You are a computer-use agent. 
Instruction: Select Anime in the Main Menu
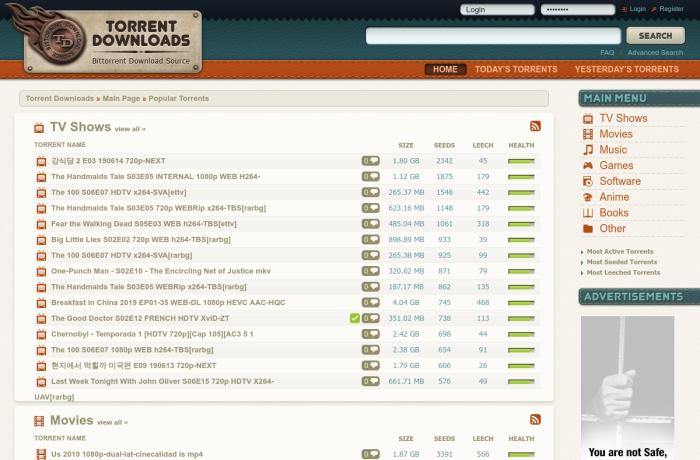614,197
